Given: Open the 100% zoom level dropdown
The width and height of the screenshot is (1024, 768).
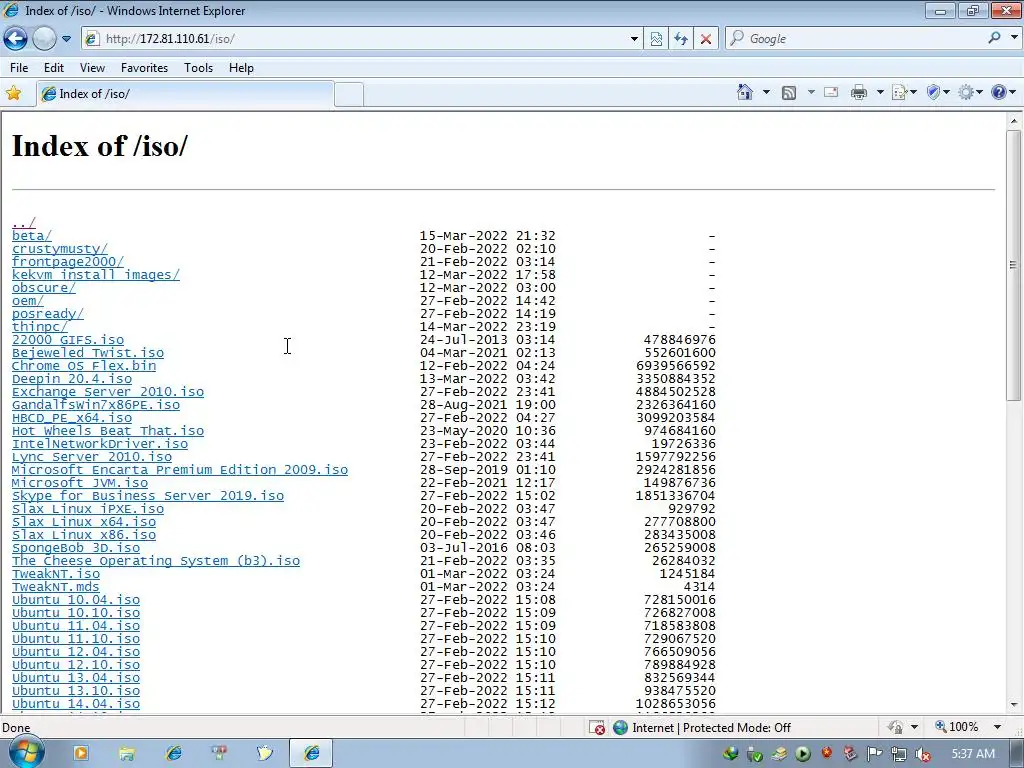Looking at the screenshot, I should click(x=997, y=727).
